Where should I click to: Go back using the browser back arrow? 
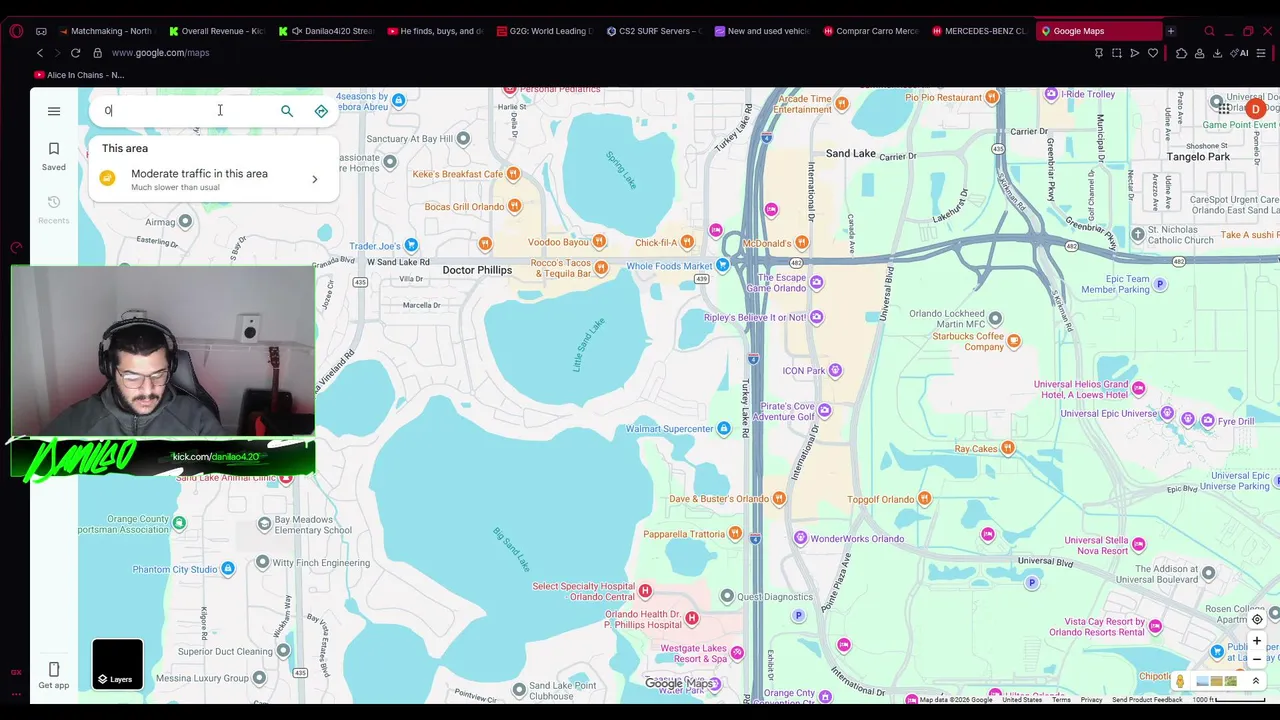click(x=40, y=53)
